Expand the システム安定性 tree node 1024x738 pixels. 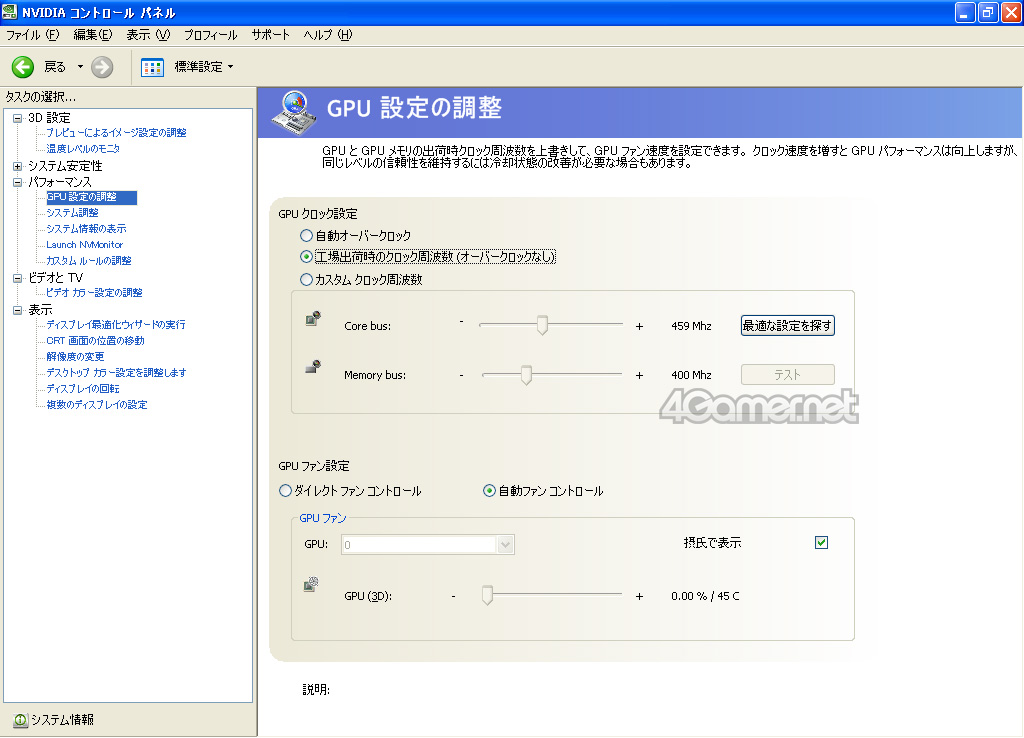coord(18,166)
